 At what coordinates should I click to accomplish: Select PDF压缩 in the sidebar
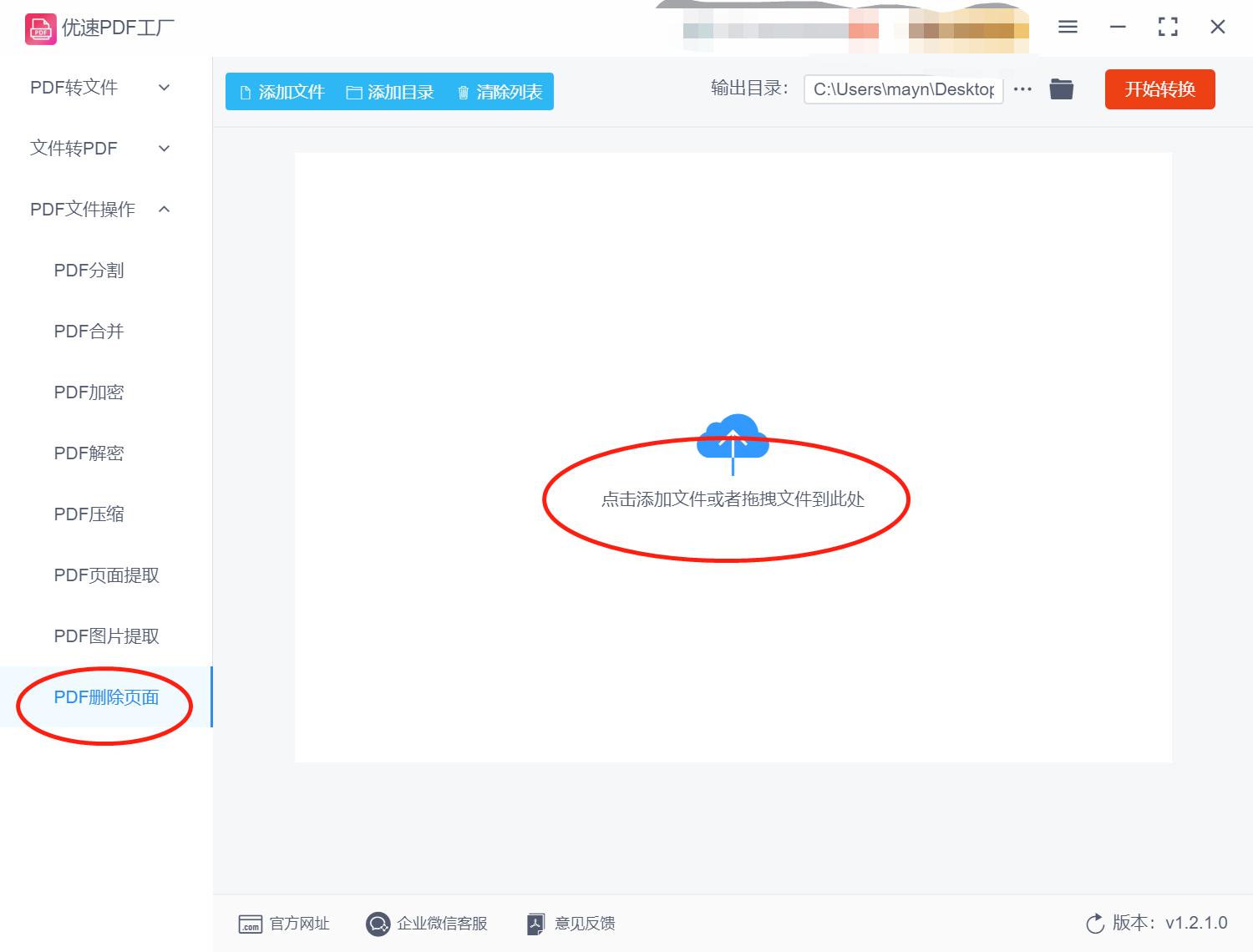tap(89, 514)
